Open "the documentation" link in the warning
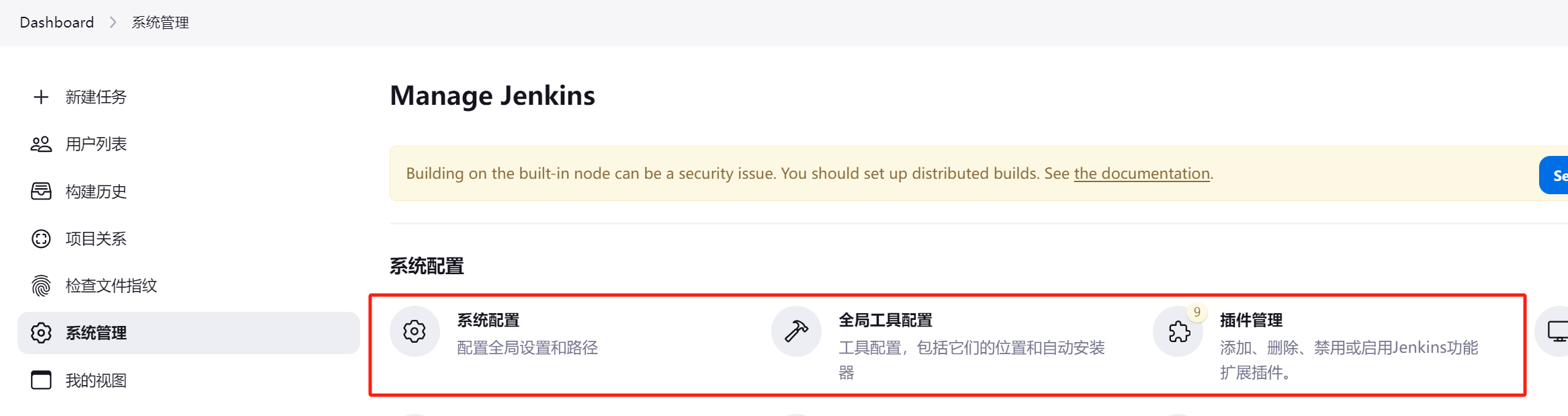The image size is (1568, 416). 1141,173
